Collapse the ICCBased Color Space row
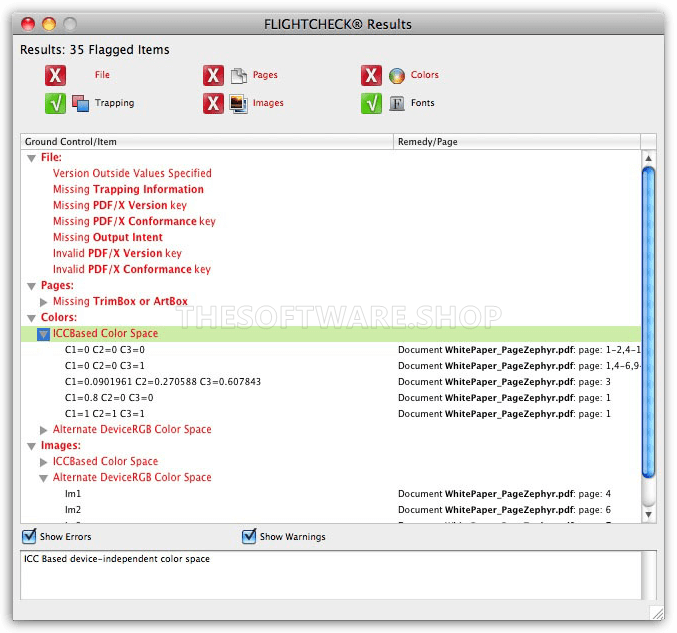677x633 pixels. coord(43,334)
